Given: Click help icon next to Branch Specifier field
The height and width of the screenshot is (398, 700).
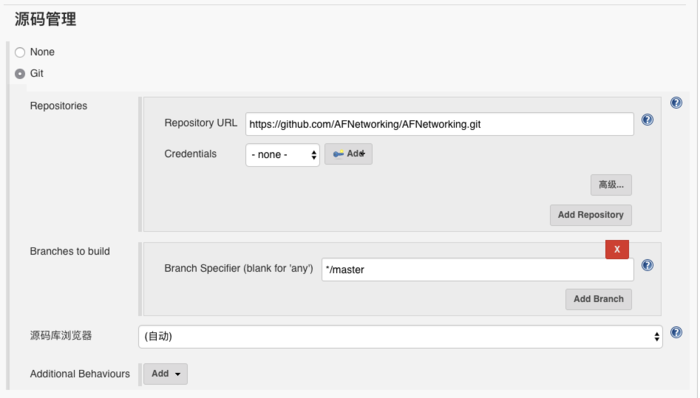Looking at the screenshot, I should pyautogui.click(x=647, y=265).
